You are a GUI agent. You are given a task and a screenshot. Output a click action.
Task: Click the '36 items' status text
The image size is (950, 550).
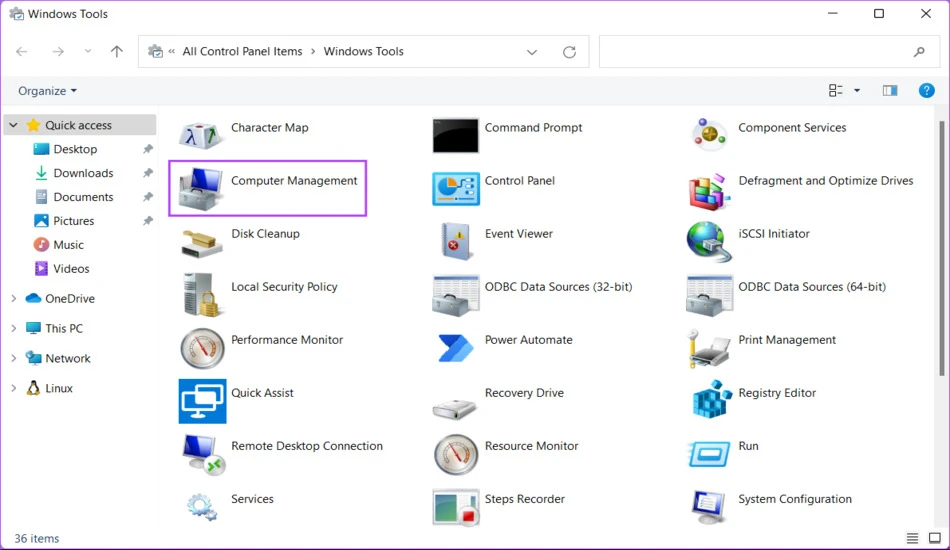coord(37,538)
